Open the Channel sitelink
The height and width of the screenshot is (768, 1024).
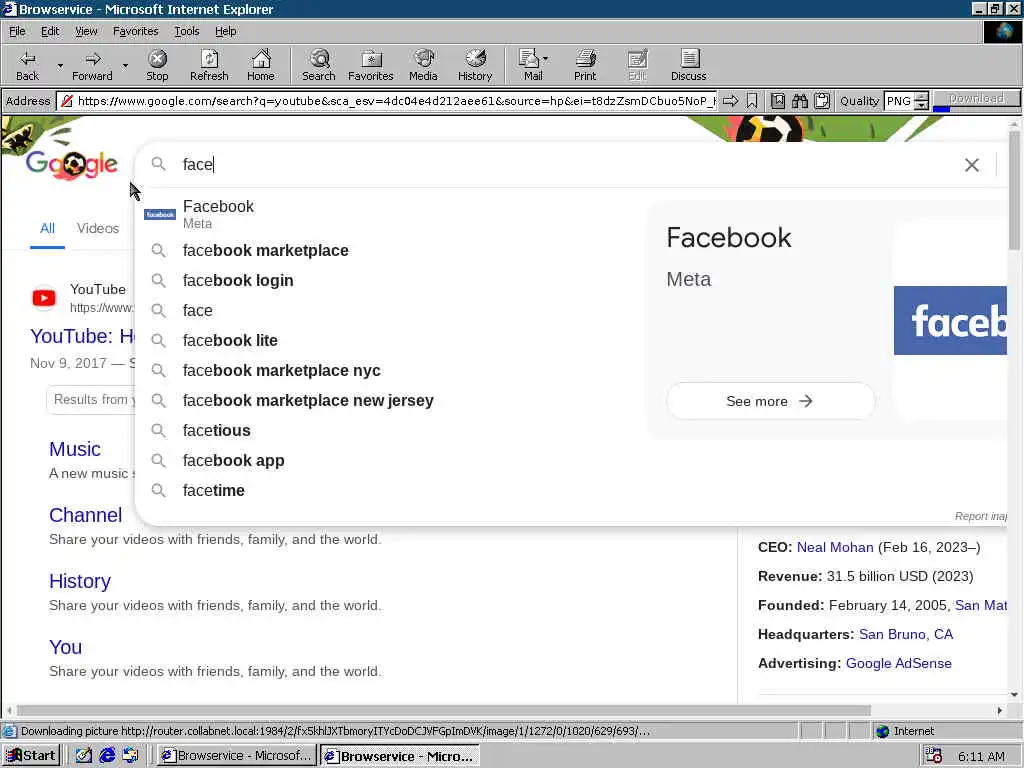(86, 515)
